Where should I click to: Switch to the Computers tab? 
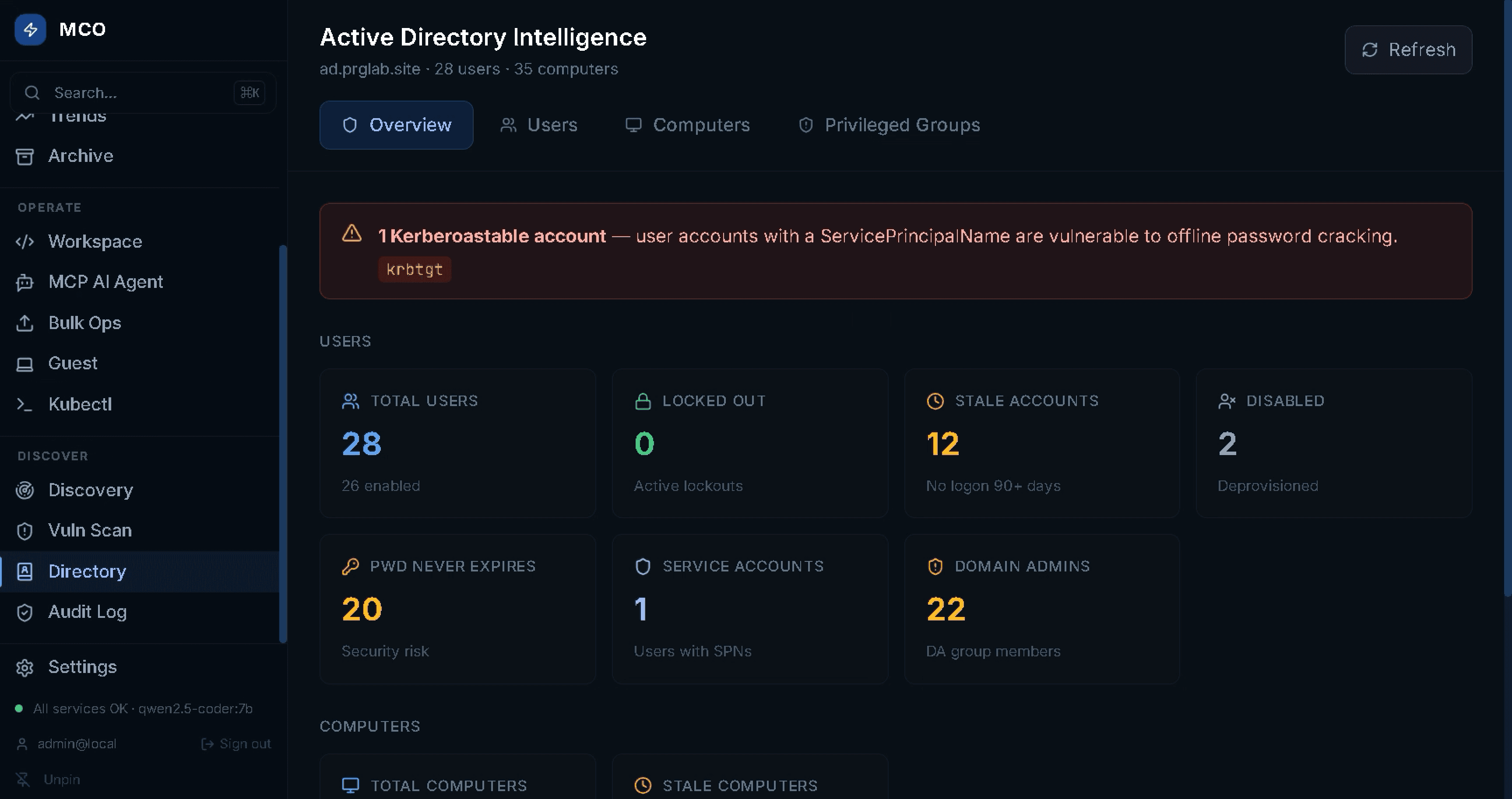[688, 125]
